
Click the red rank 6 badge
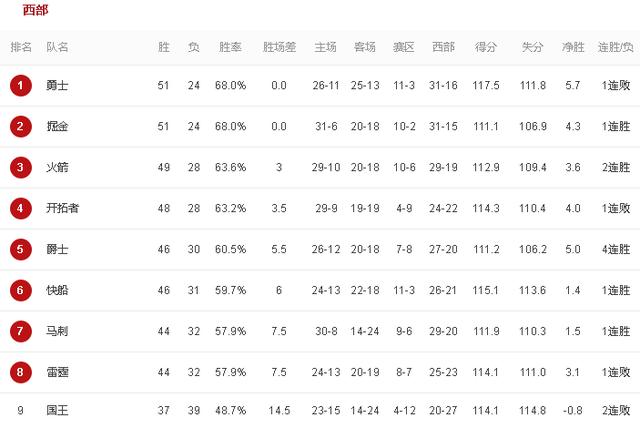(x=20, y=290)
